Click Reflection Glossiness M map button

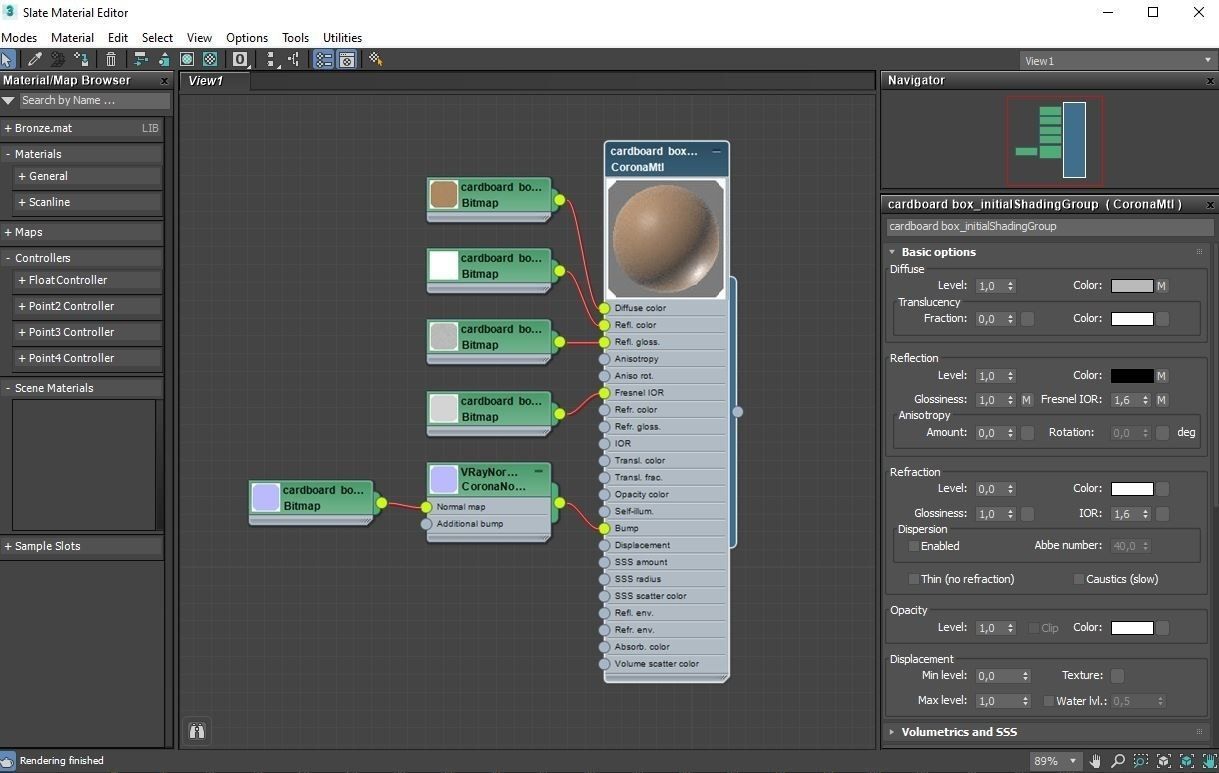[1026, 400]
